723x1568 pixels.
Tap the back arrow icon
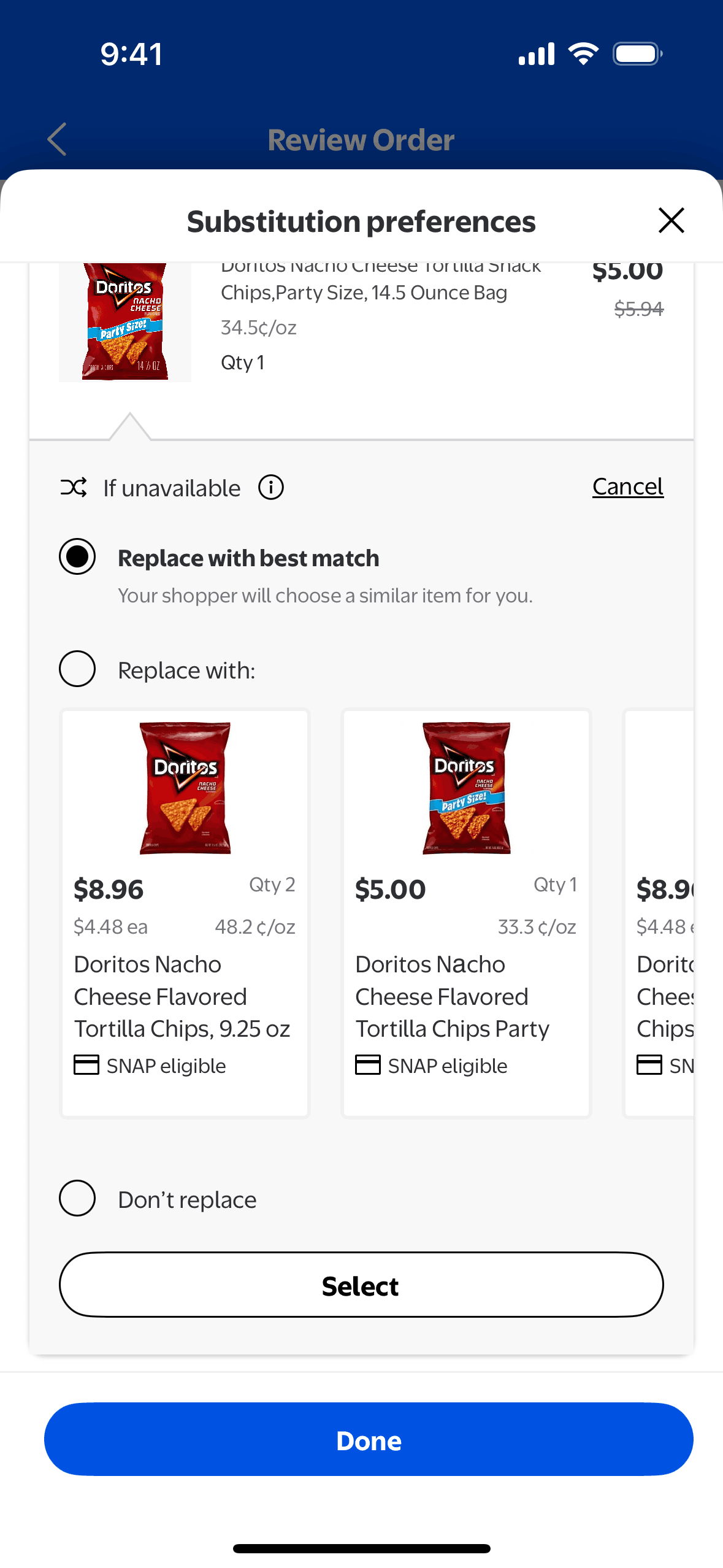[57, 139]
